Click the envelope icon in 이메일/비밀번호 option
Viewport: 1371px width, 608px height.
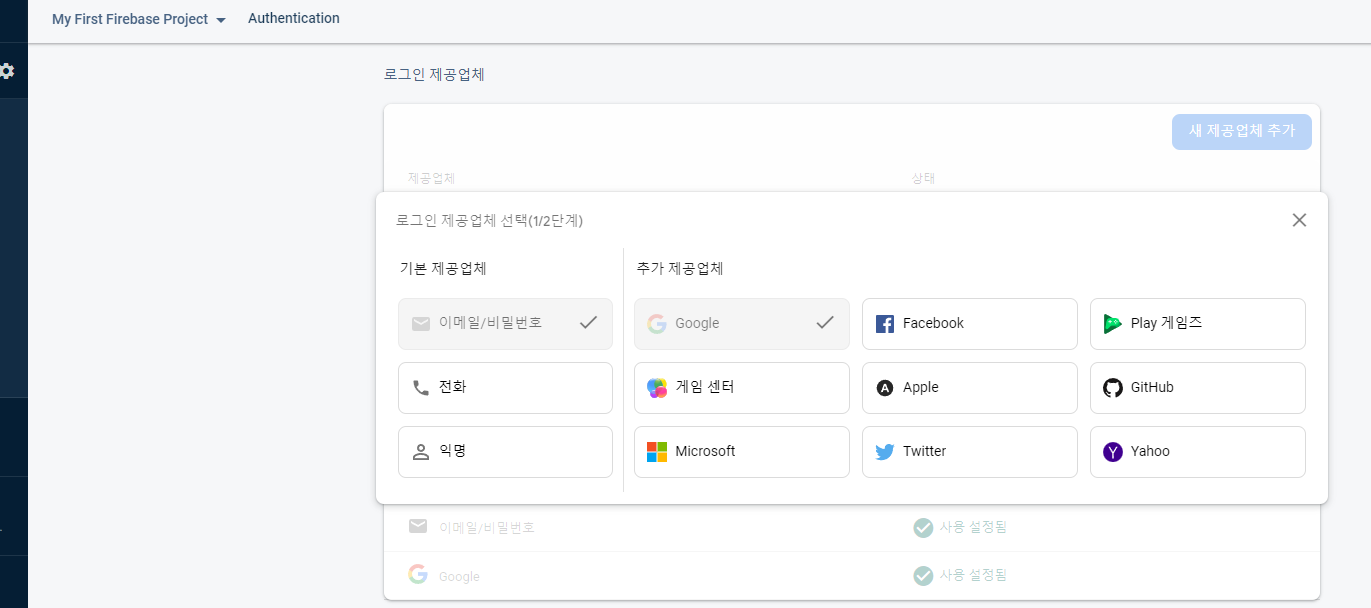(420, 324)
